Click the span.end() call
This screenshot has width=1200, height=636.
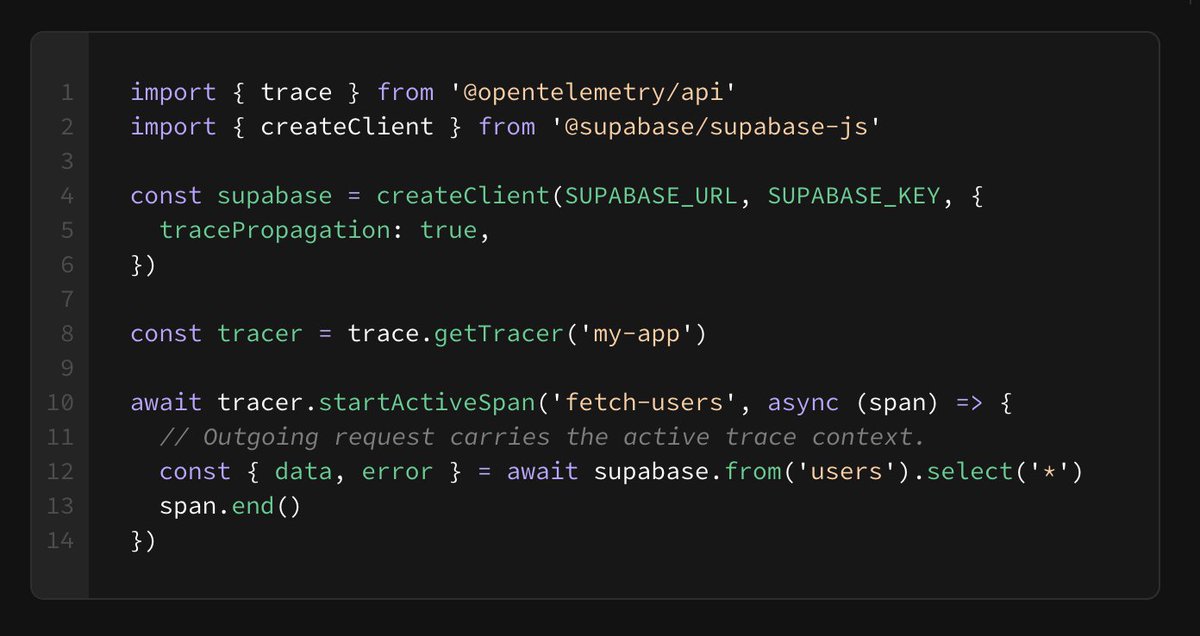coord(230,506)
